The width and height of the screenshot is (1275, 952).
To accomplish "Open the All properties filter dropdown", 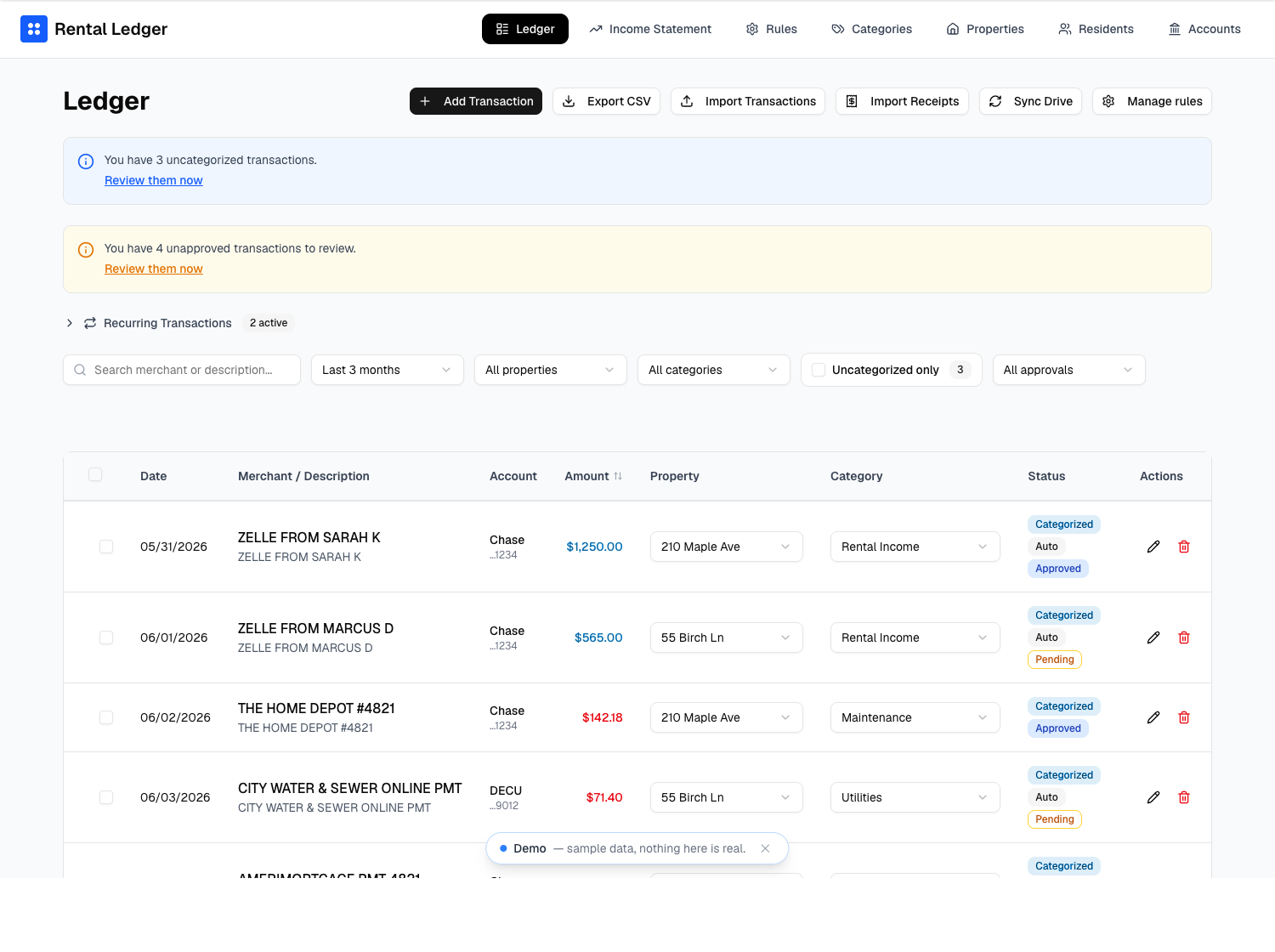I will pos(550,370).
